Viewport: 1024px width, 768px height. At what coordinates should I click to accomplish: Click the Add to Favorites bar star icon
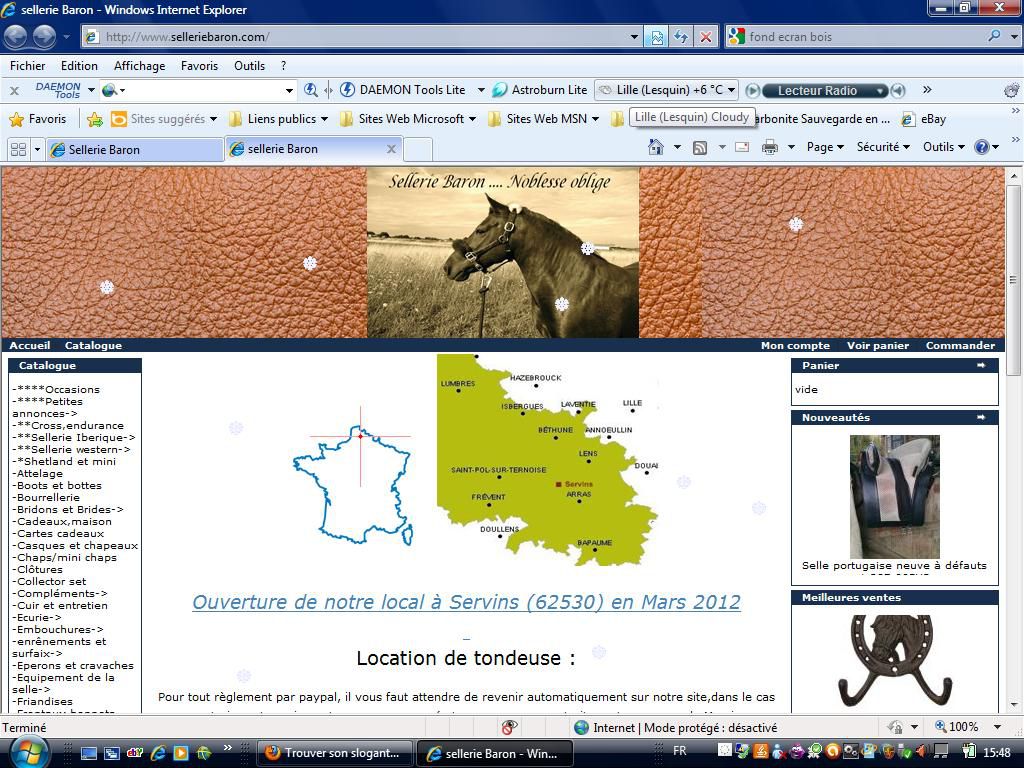[95, 119]
